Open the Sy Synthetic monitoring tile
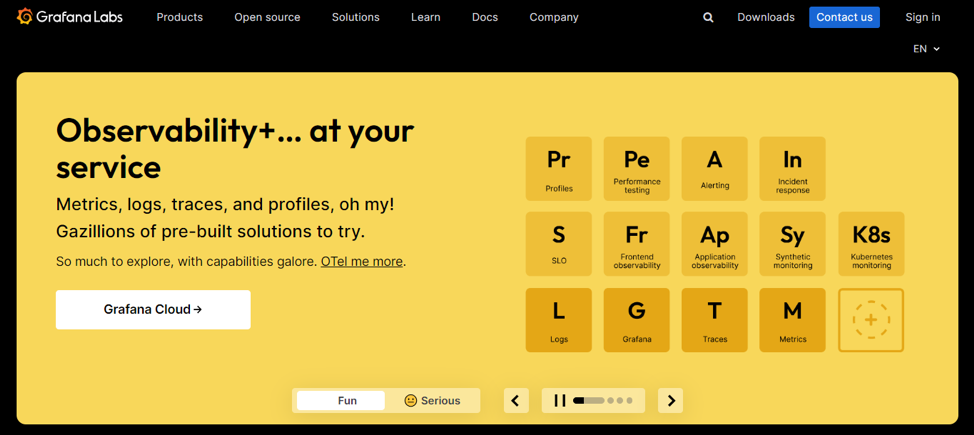This screenshot has width=974, height=435. [x=792, y=244]
